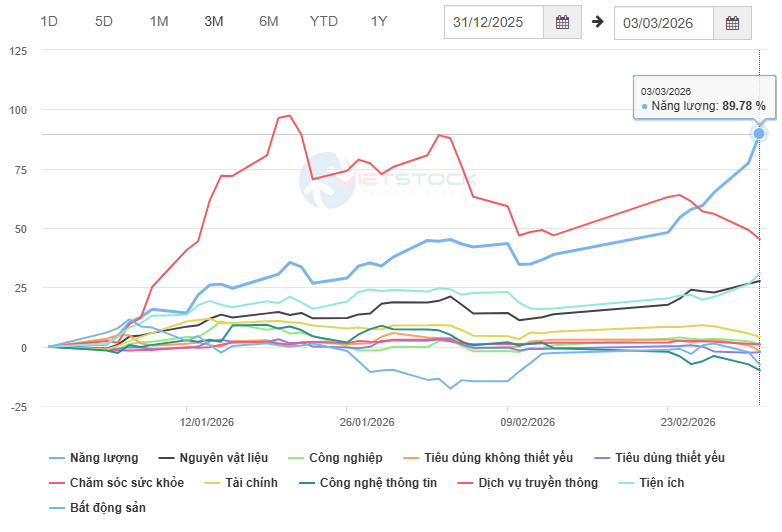Viewport: 782px width, 532px height.
Task: Click the Dịch vụ truyền thông legend label
Action: point(538,483)
